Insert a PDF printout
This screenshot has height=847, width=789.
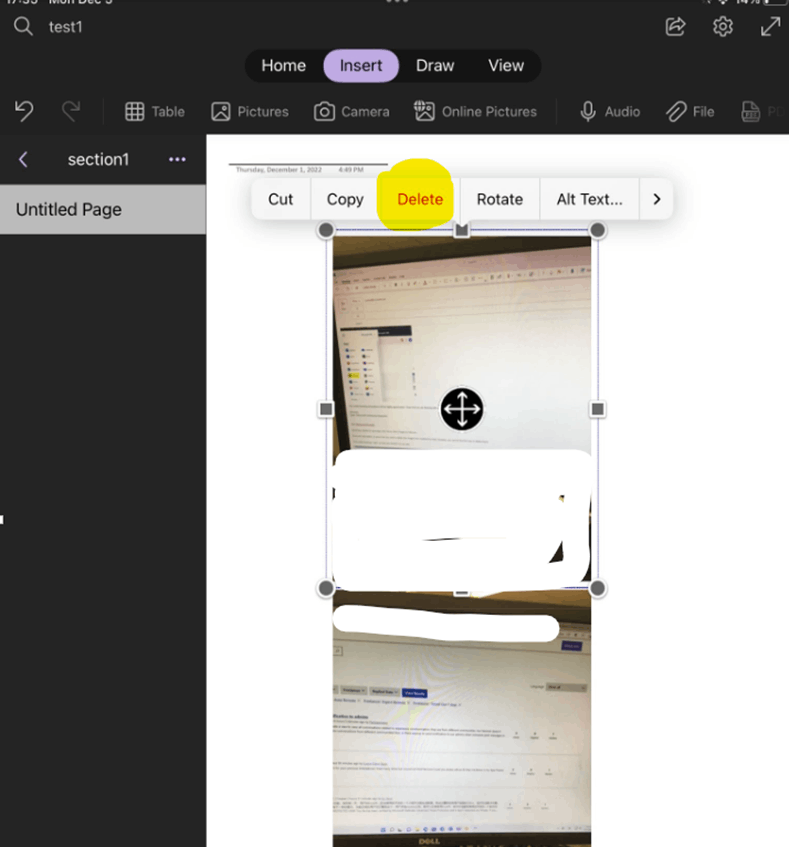point(763,112)
